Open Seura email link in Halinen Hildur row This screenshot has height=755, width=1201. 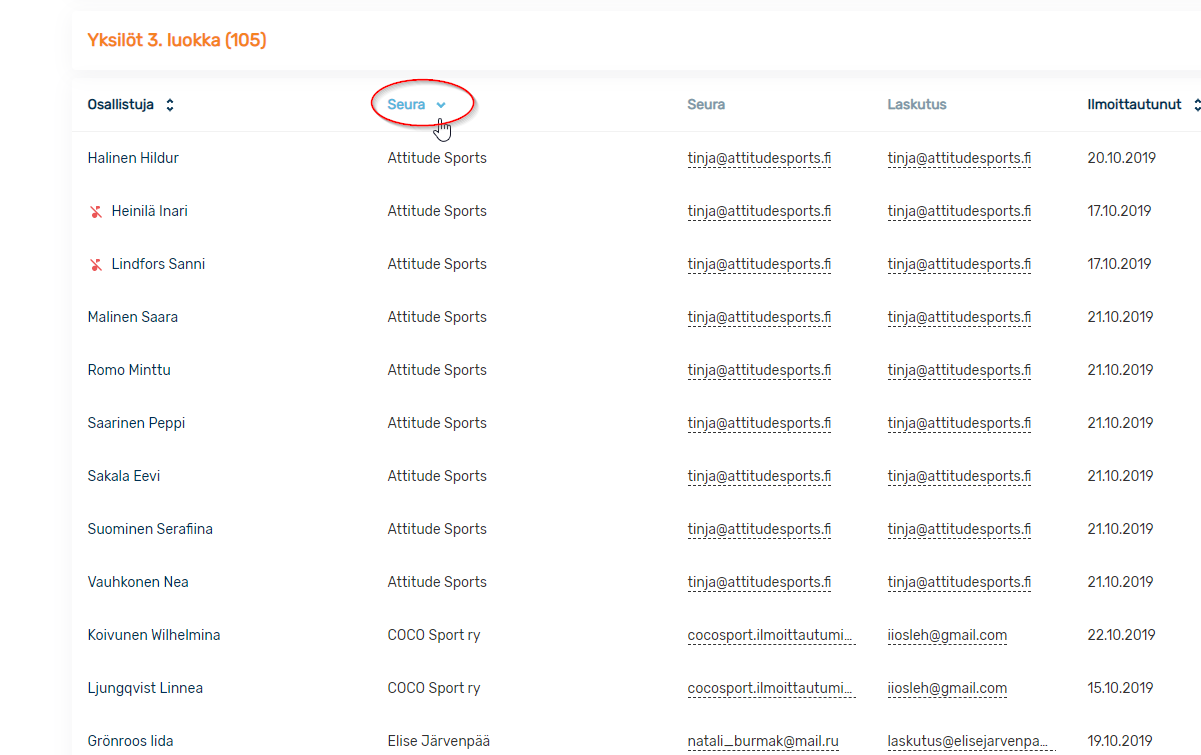[x=759, y=158]
